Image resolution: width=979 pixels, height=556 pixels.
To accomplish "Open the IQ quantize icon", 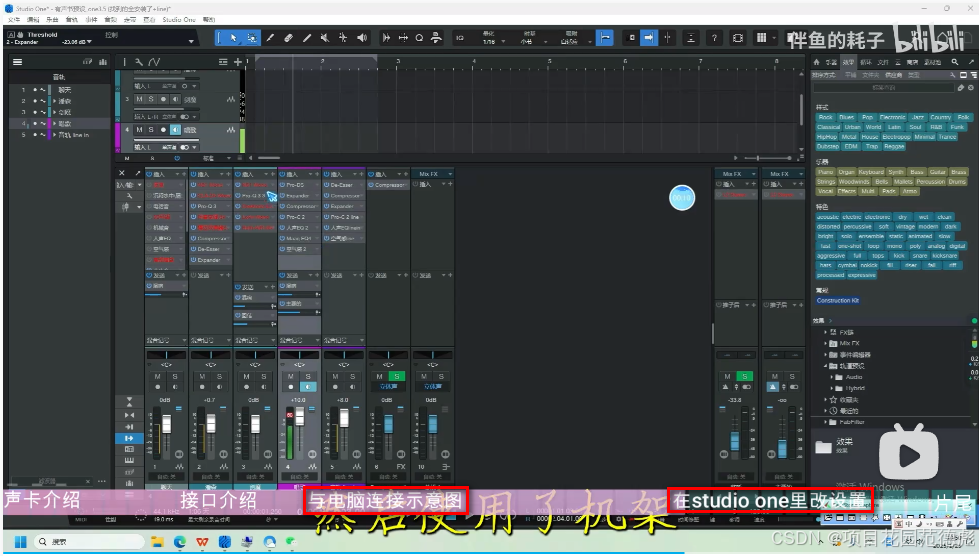I will [x=460, y=38].
